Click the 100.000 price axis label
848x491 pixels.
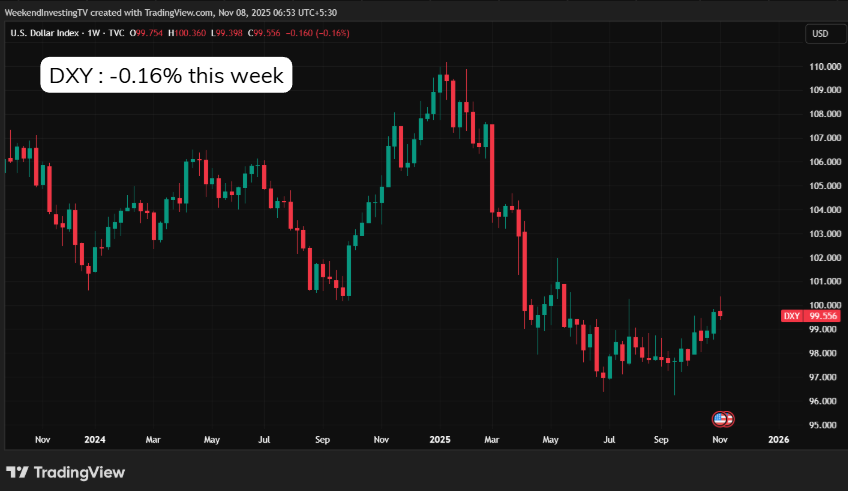pyautogui.click(x=823, y=305)
